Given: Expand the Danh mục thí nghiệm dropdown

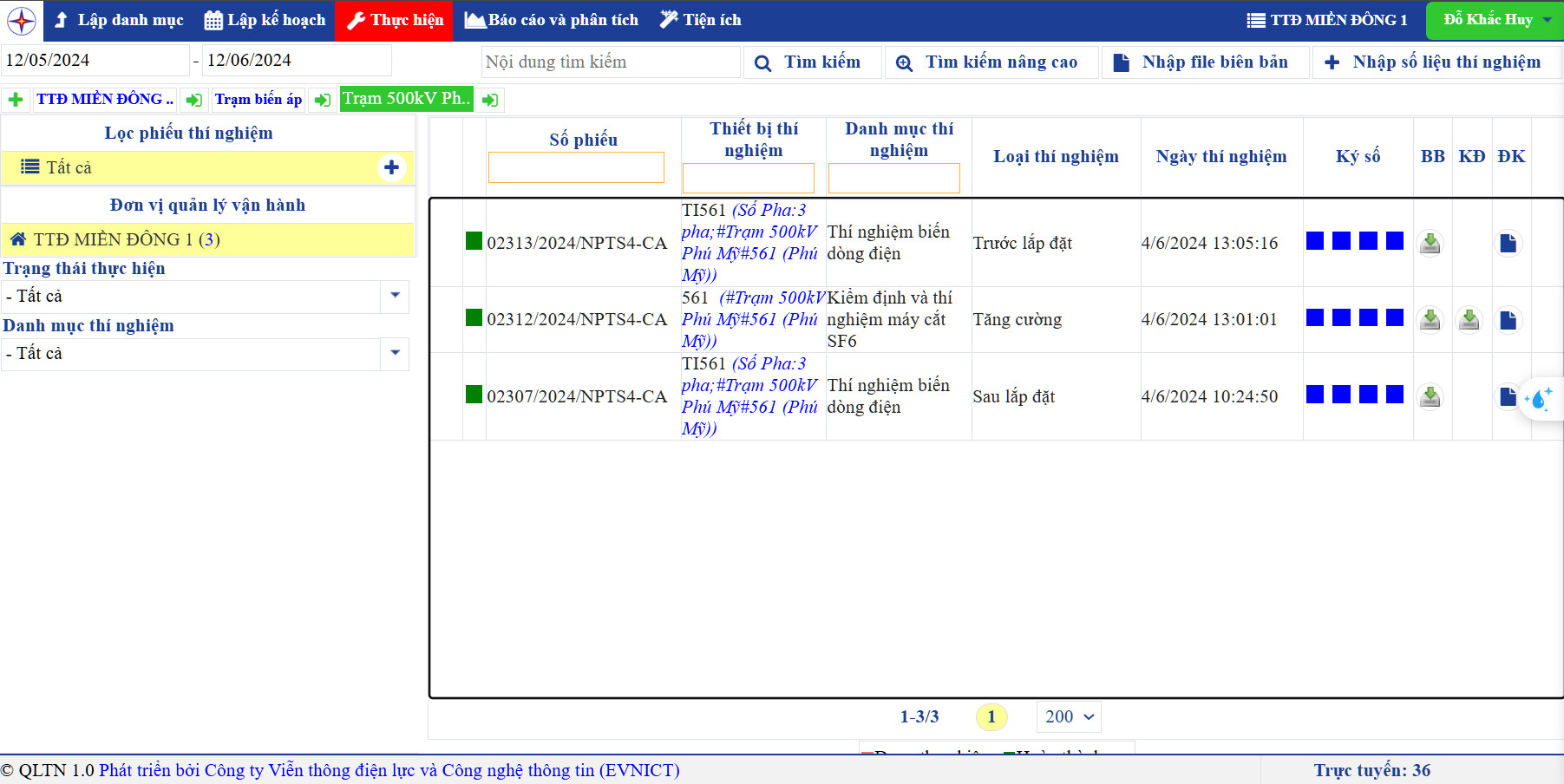Looking at the screenshot, I should point(395,353).
